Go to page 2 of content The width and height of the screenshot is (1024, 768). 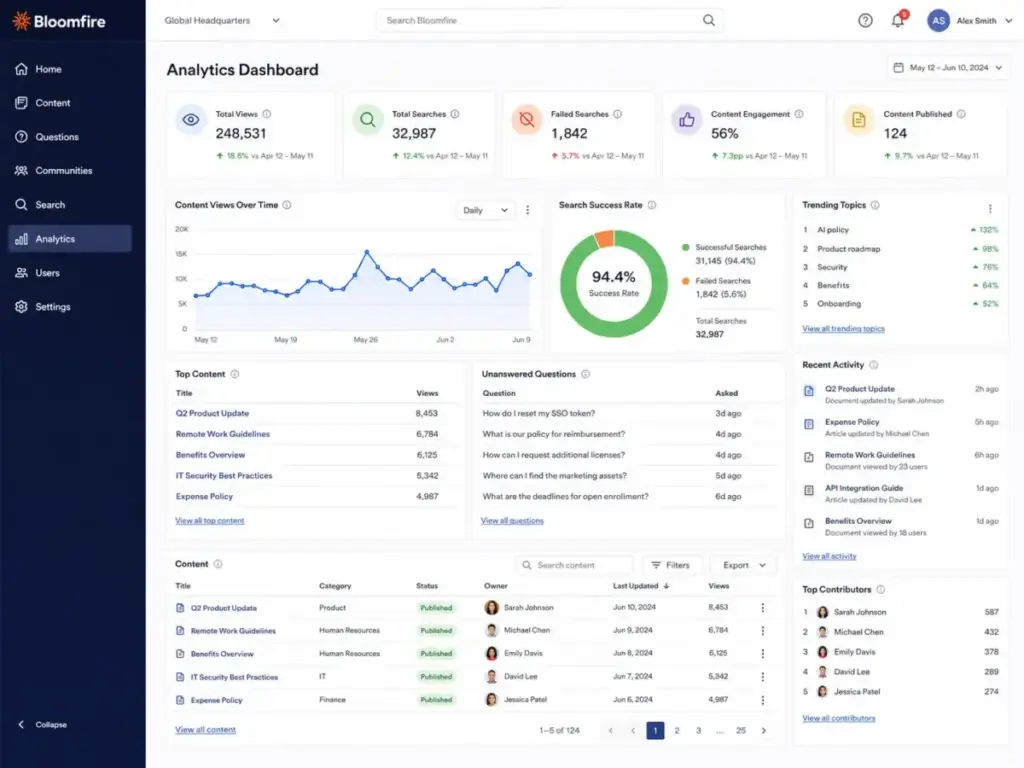677,731
